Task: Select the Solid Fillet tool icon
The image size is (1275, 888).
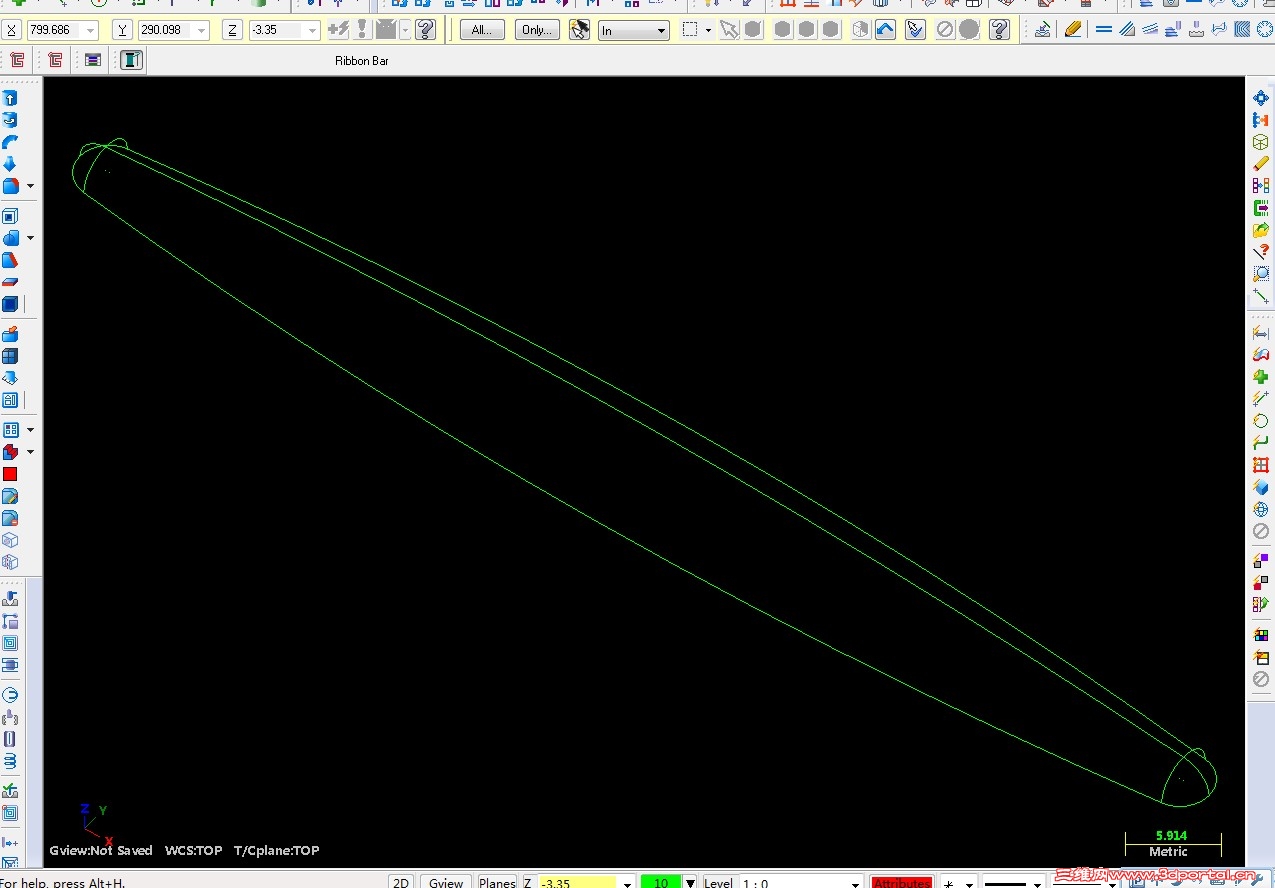Action: (x=10, y=238)
